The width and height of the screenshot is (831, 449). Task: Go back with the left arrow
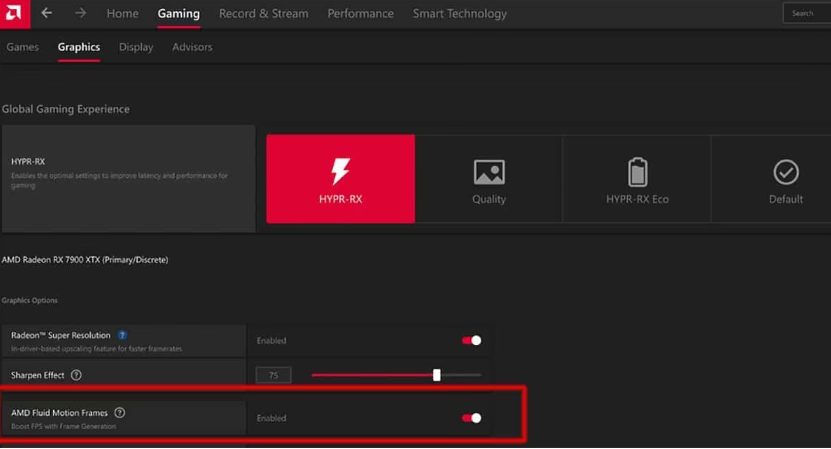[x=47, y=13]
